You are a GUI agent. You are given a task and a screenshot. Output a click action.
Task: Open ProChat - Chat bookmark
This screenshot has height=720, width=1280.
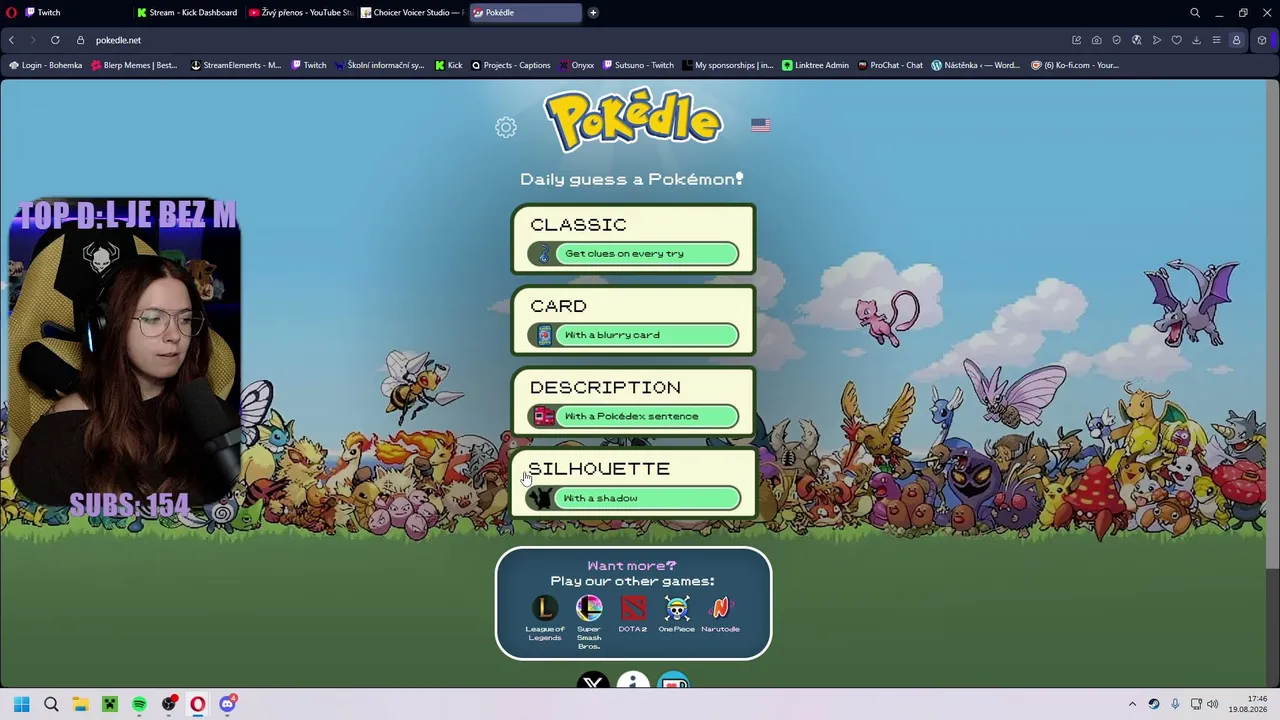tap(890, 65)
